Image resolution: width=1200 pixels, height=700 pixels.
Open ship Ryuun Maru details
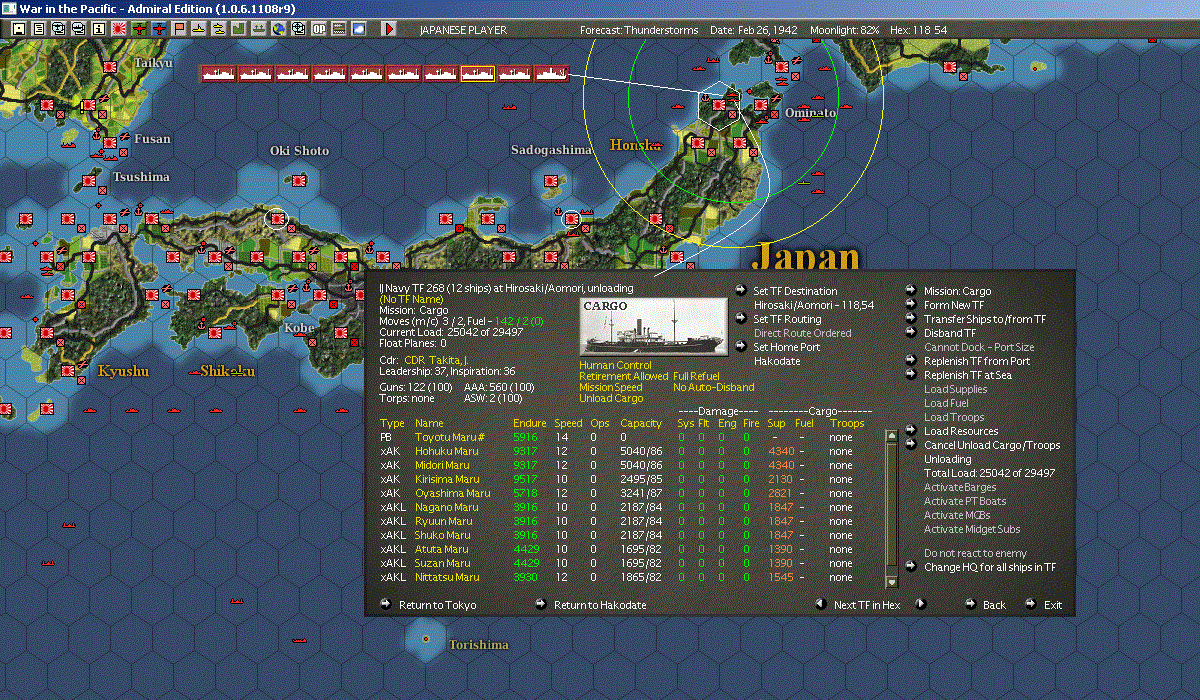click(x=444, y=521)
